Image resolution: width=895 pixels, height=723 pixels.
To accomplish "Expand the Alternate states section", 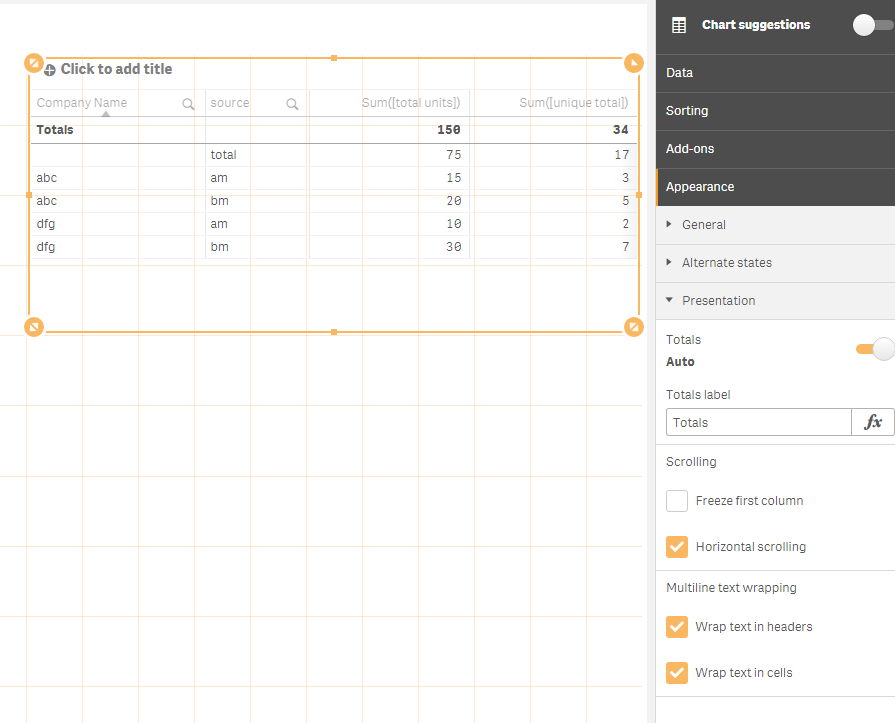I will [x=726, y=263].
